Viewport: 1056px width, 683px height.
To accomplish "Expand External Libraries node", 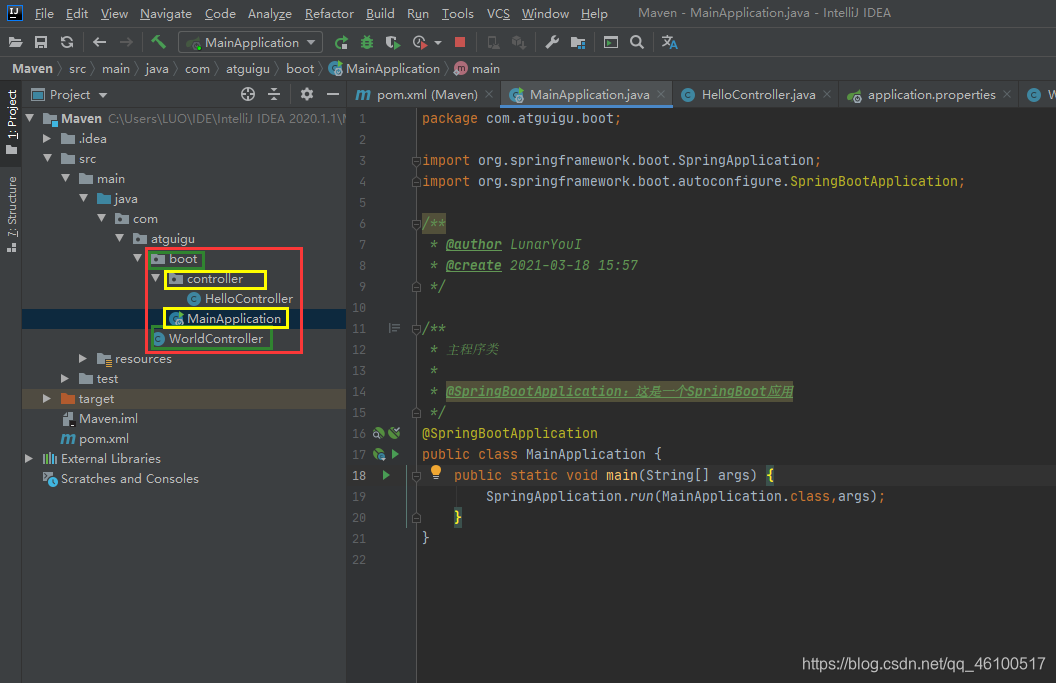I will click(x=29, y=458).
